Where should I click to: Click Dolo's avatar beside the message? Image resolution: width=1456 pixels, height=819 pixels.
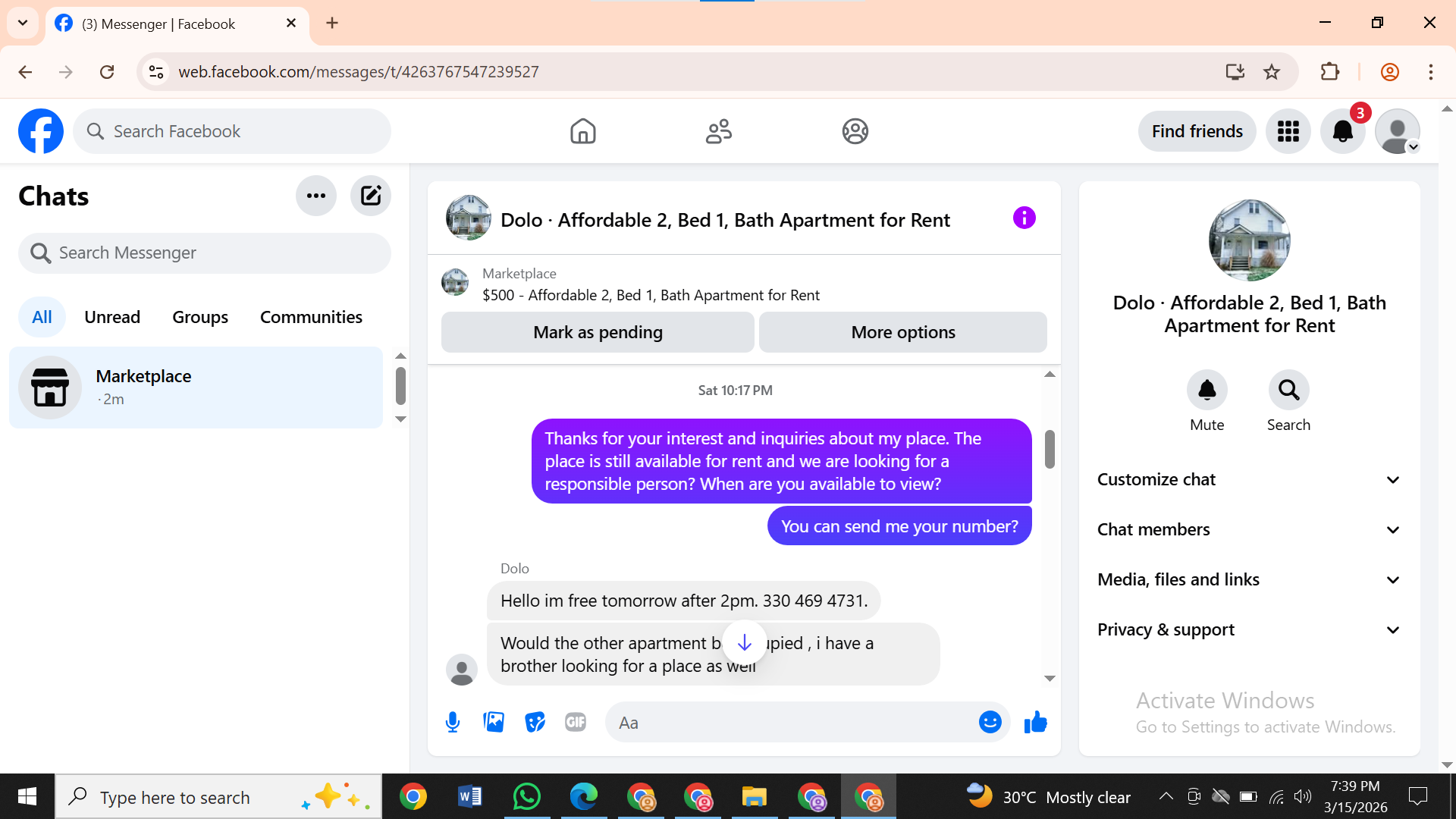click(461, 670)
